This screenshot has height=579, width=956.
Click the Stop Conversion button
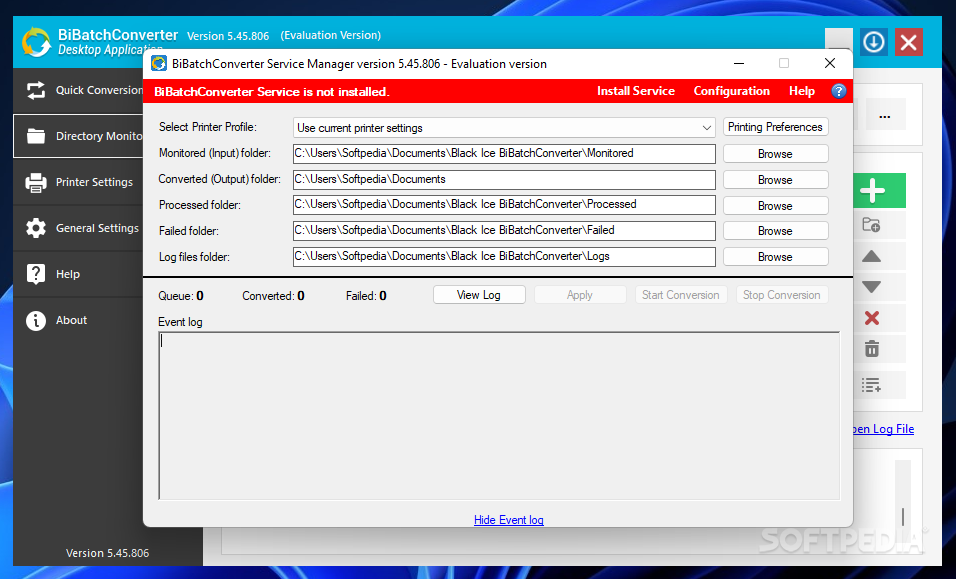tap(782, 295)
